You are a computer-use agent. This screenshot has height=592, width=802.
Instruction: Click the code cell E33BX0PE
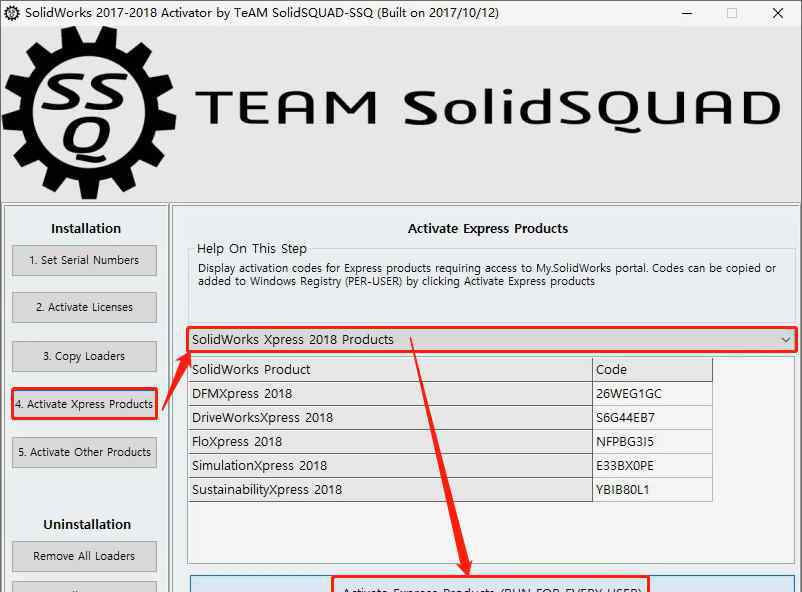click(x=652, y=466)
